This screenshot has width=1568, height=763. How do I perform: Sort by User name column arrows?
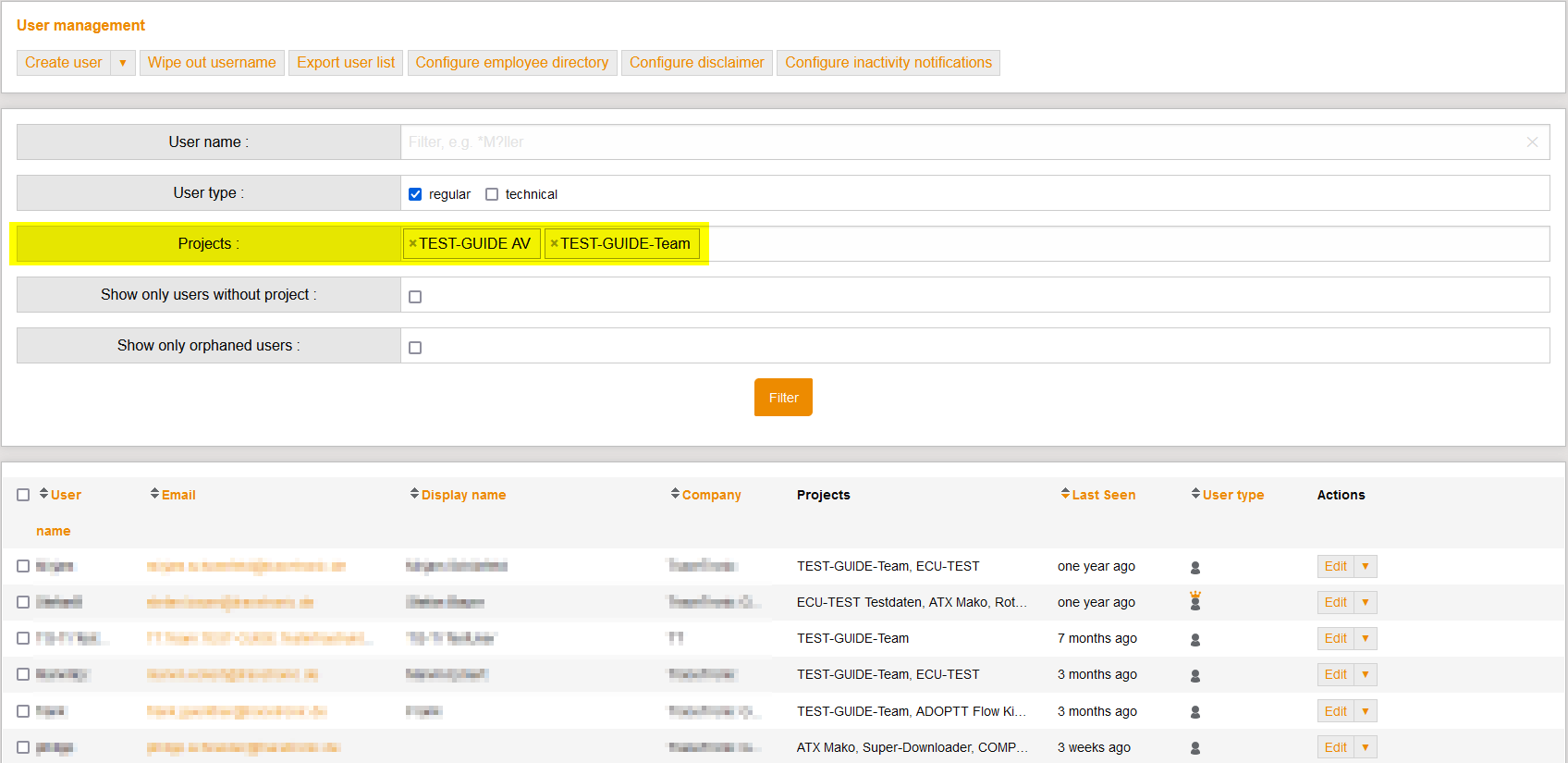point(43,494)
